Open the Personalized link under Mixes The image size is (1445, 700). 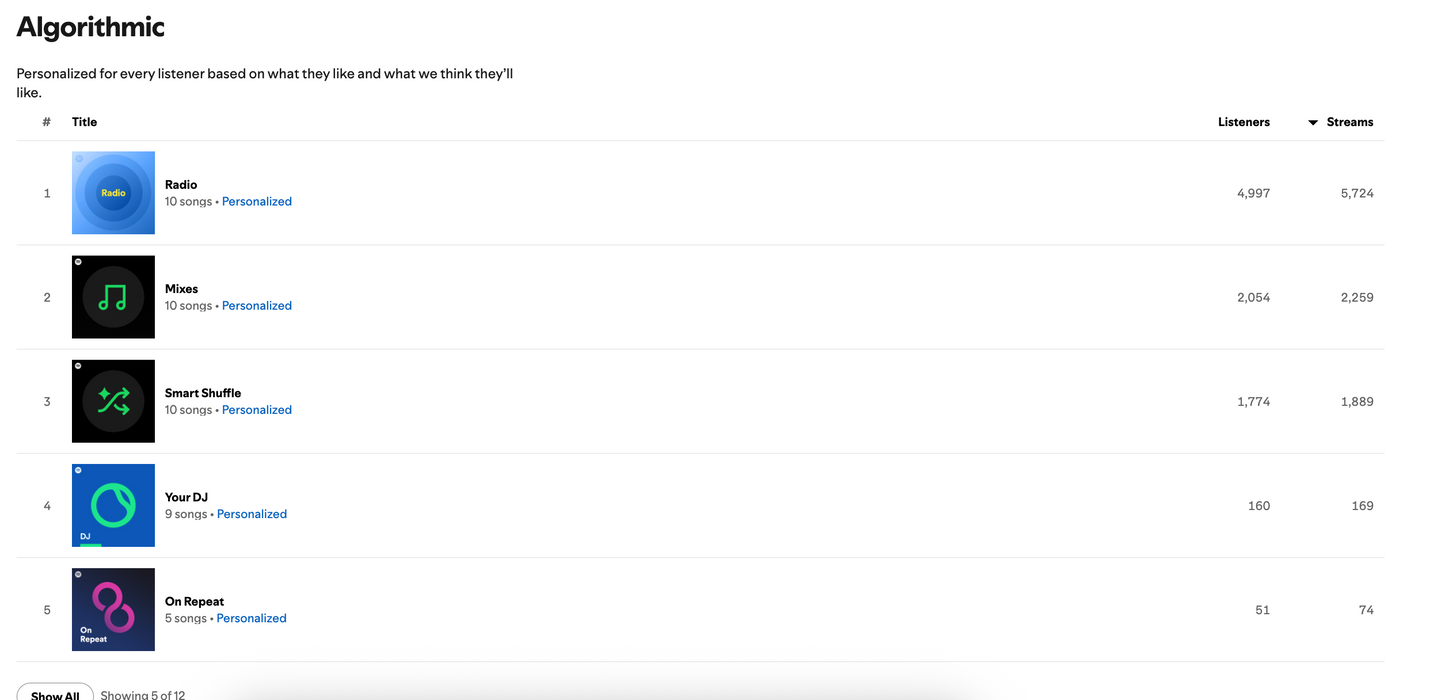point(257,305)
